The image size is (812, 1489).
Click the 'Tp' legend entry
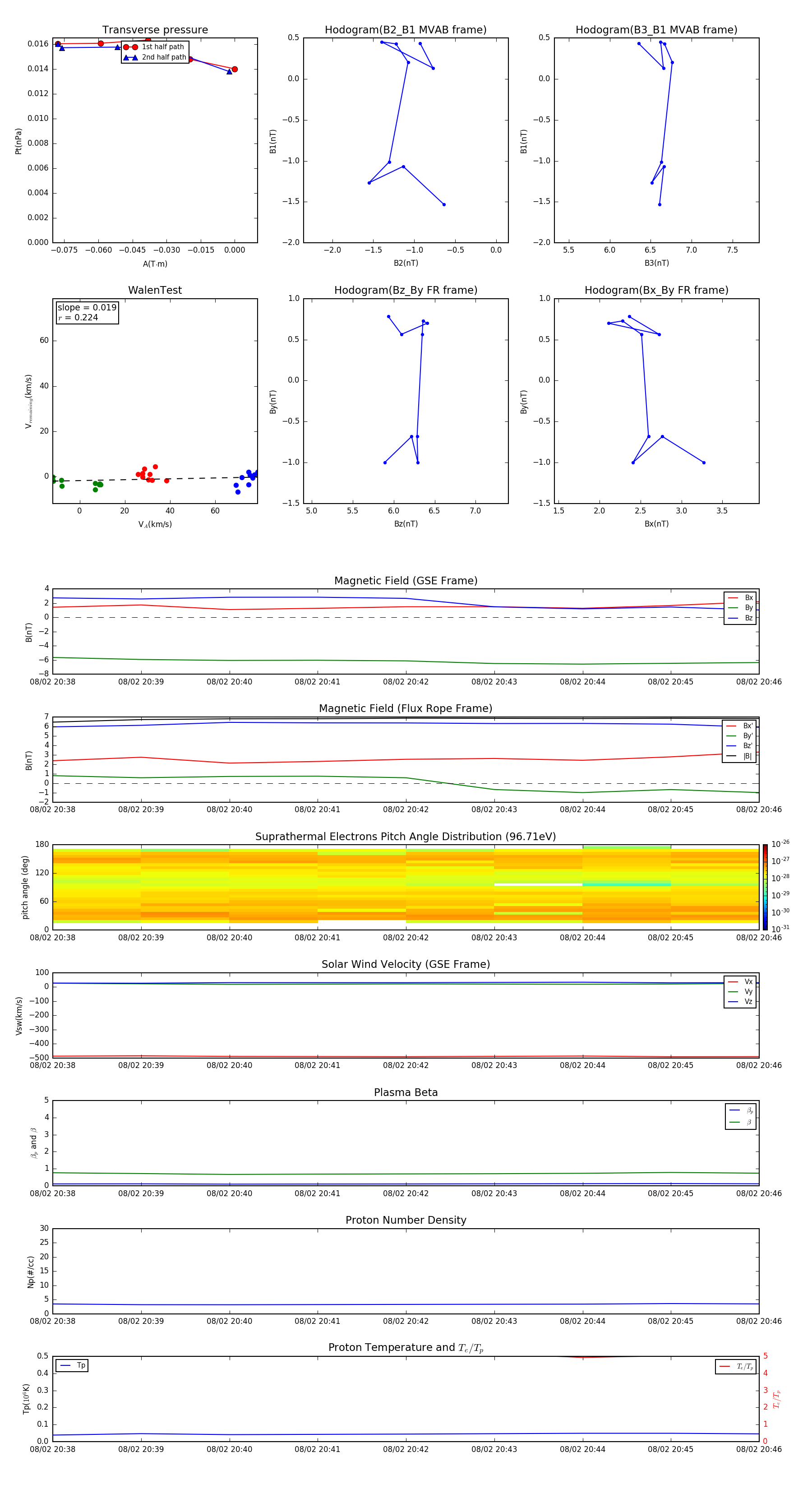[x=72, y=1365]
